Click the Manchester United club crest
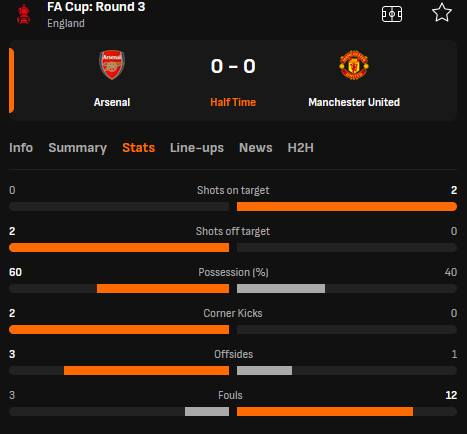Image resolution: width=467 pixels, height=434 pixels. [x=354, y=65]
